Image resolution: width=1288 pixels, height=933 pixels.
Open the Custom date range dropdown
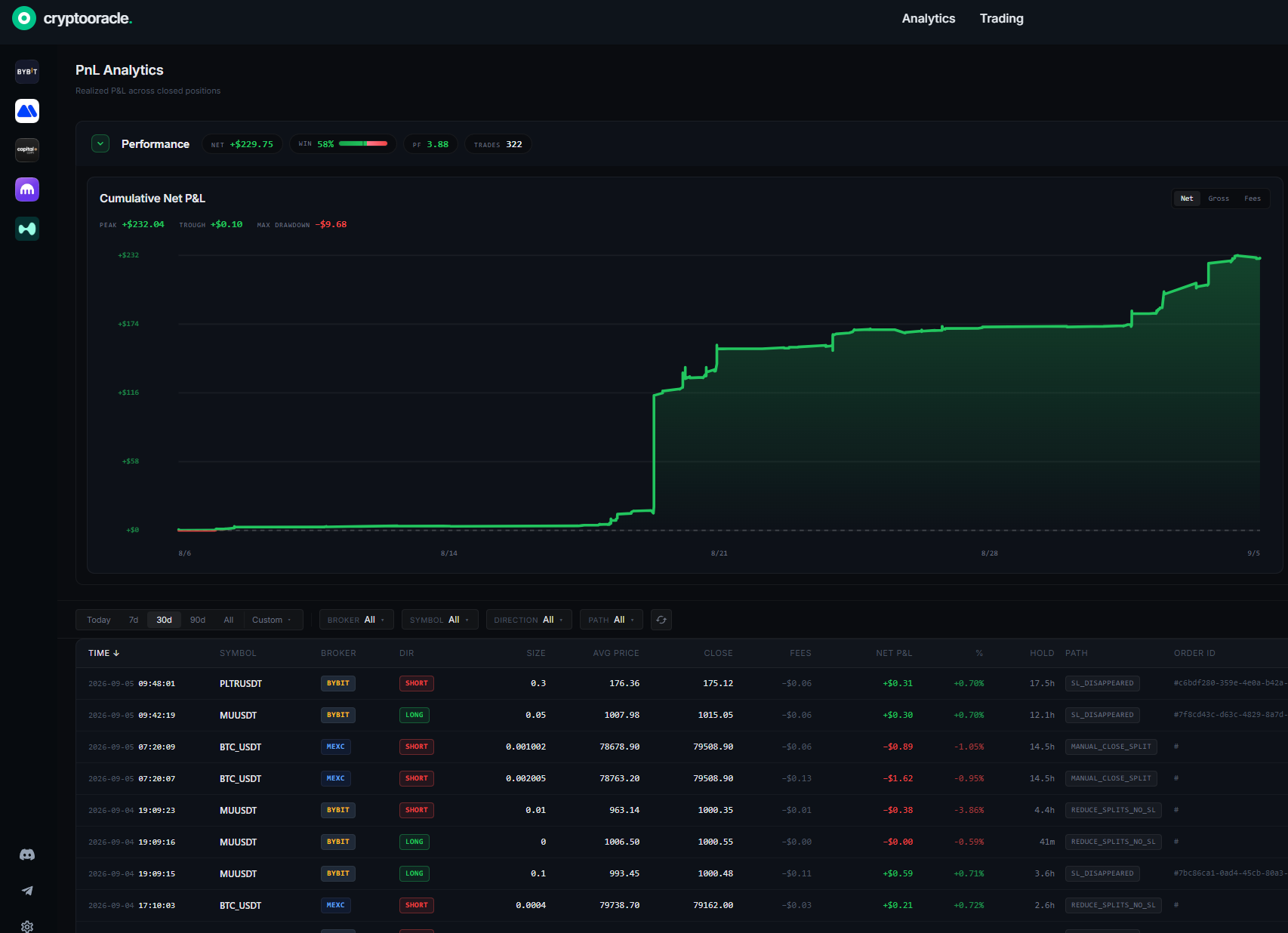(272, 620)
